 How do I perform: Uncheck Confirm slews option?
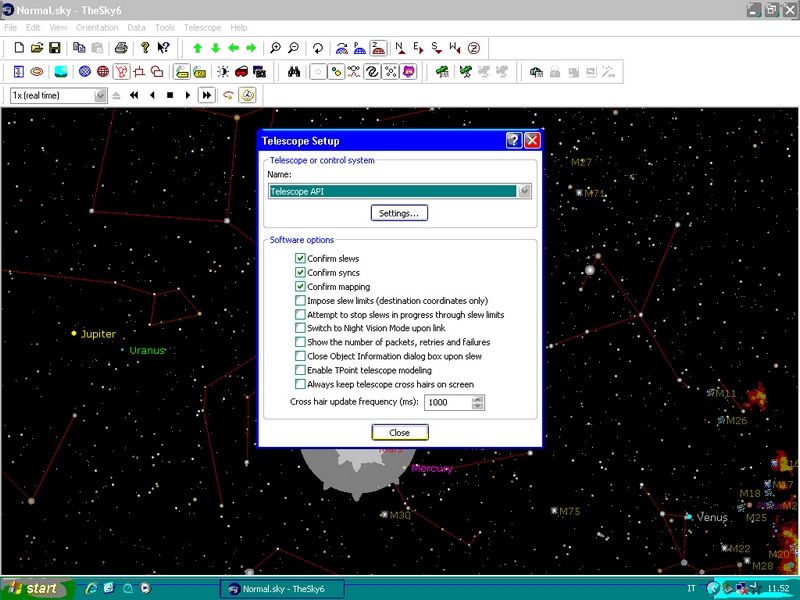pyautogui.click(x=300, y=258)
